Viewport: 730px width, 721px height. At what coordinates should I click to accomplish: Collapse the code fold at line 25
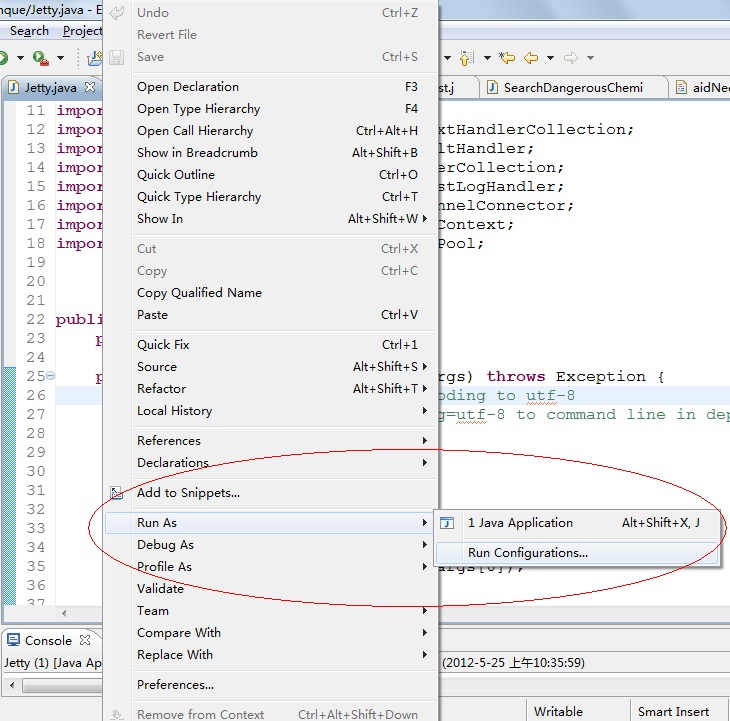pyautogui.click(x=51, y=377)
